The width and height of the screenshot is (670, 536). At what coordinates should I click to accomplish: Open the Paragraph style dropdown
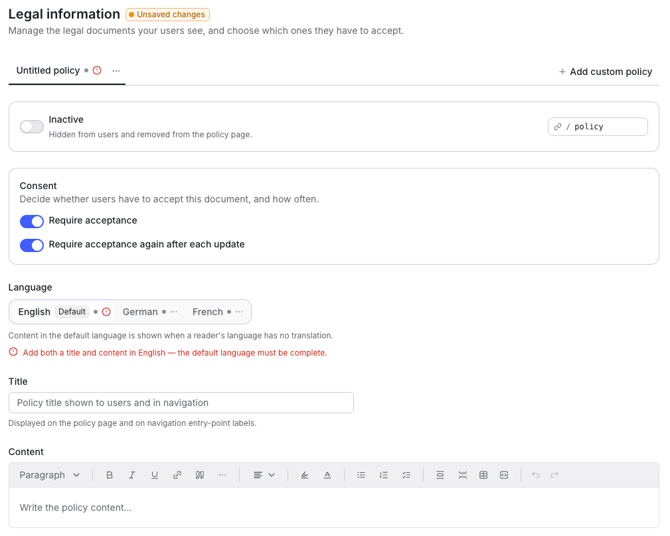50,475
